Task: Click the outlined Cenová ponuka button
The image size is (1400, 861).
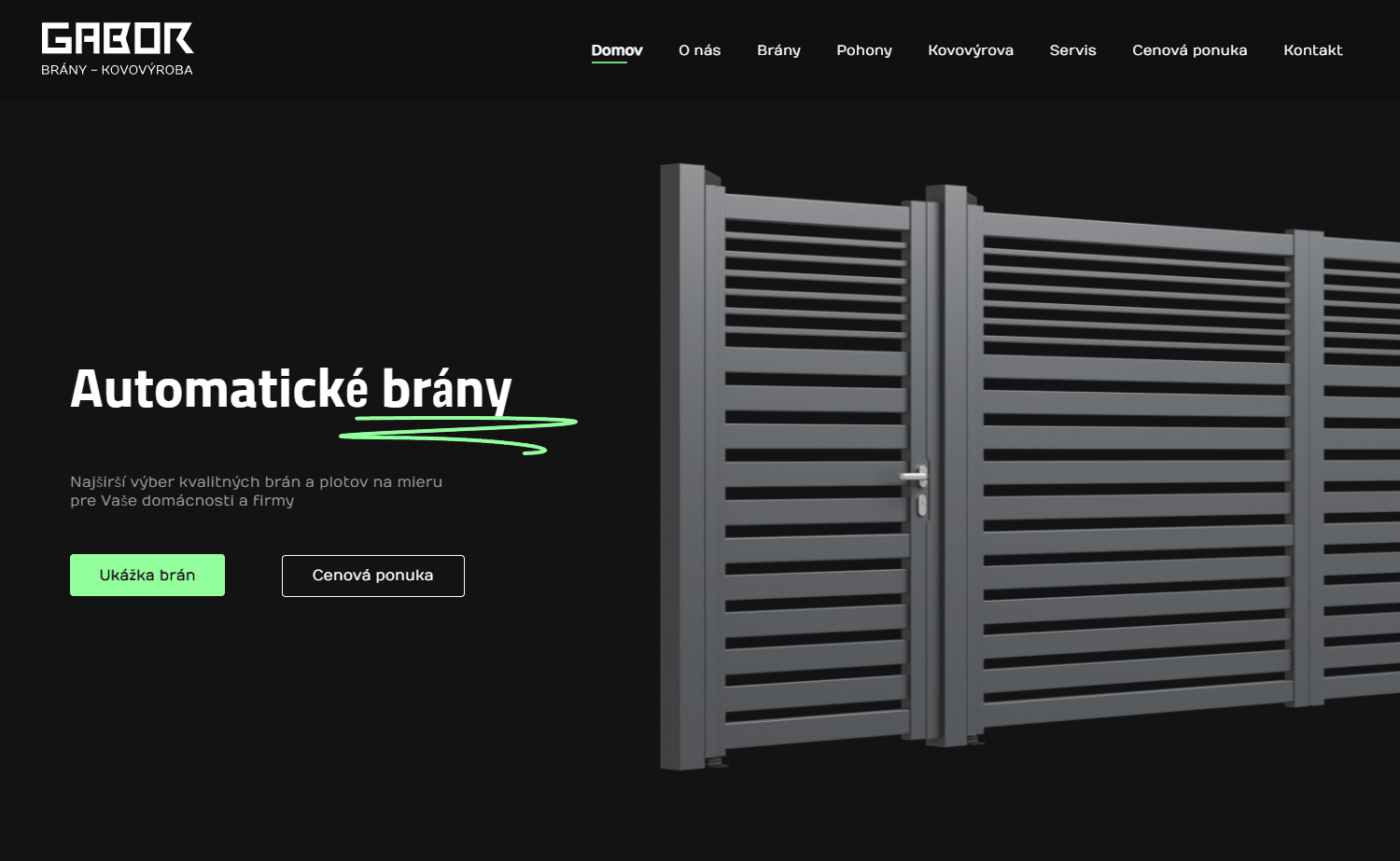Action: pos(373,576)
